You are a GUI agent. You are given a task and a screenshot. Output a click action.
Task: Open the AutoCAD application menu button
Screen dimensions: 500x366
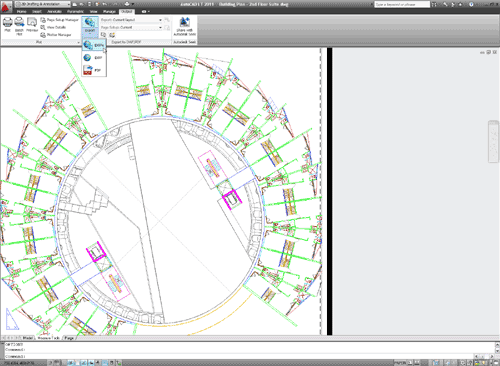[6, 6]
